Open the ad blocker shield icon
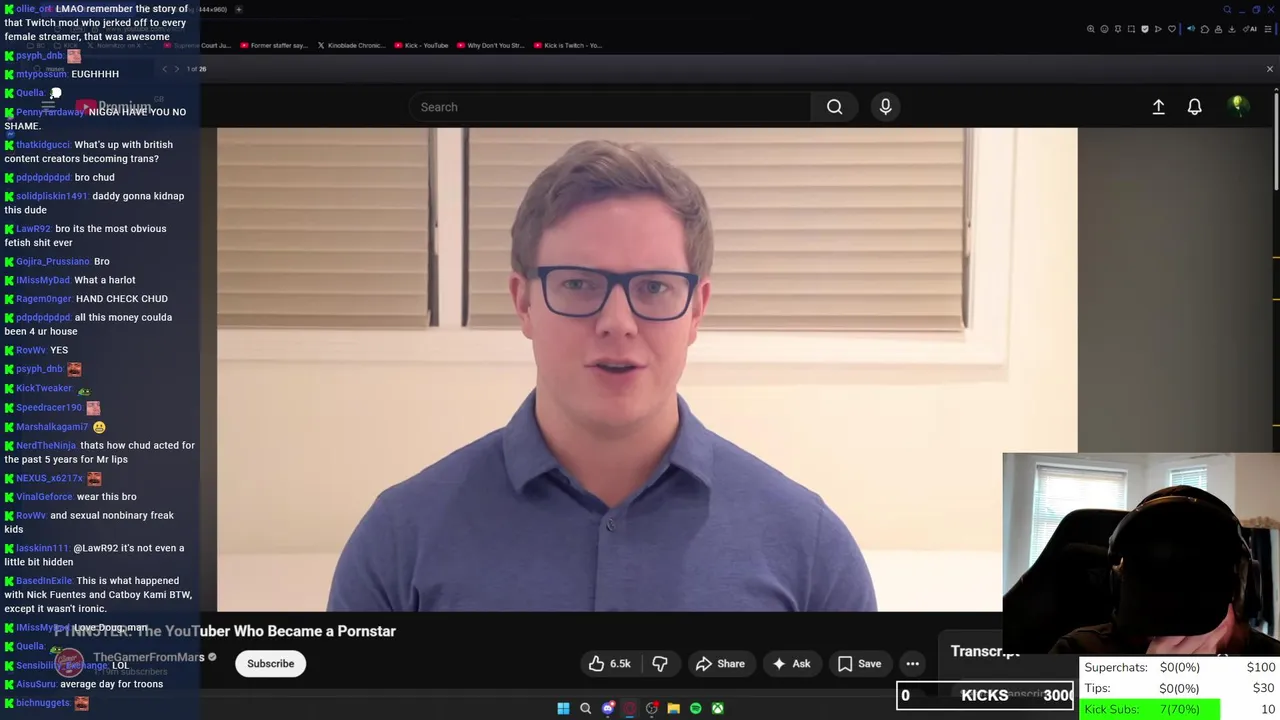This screenshot has width=1280, height=720. coord(1145,29)
